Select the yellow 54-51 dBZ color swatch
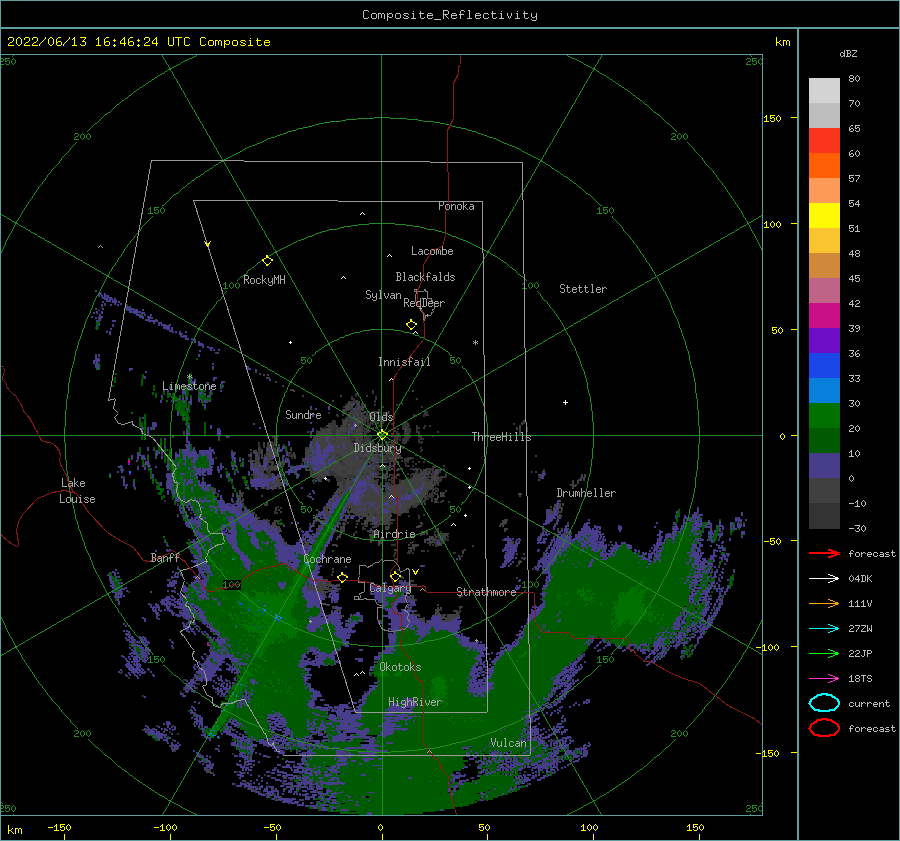The width and height of the screenshot is (900, 841). pyautogui.click(x=824, y=215)
